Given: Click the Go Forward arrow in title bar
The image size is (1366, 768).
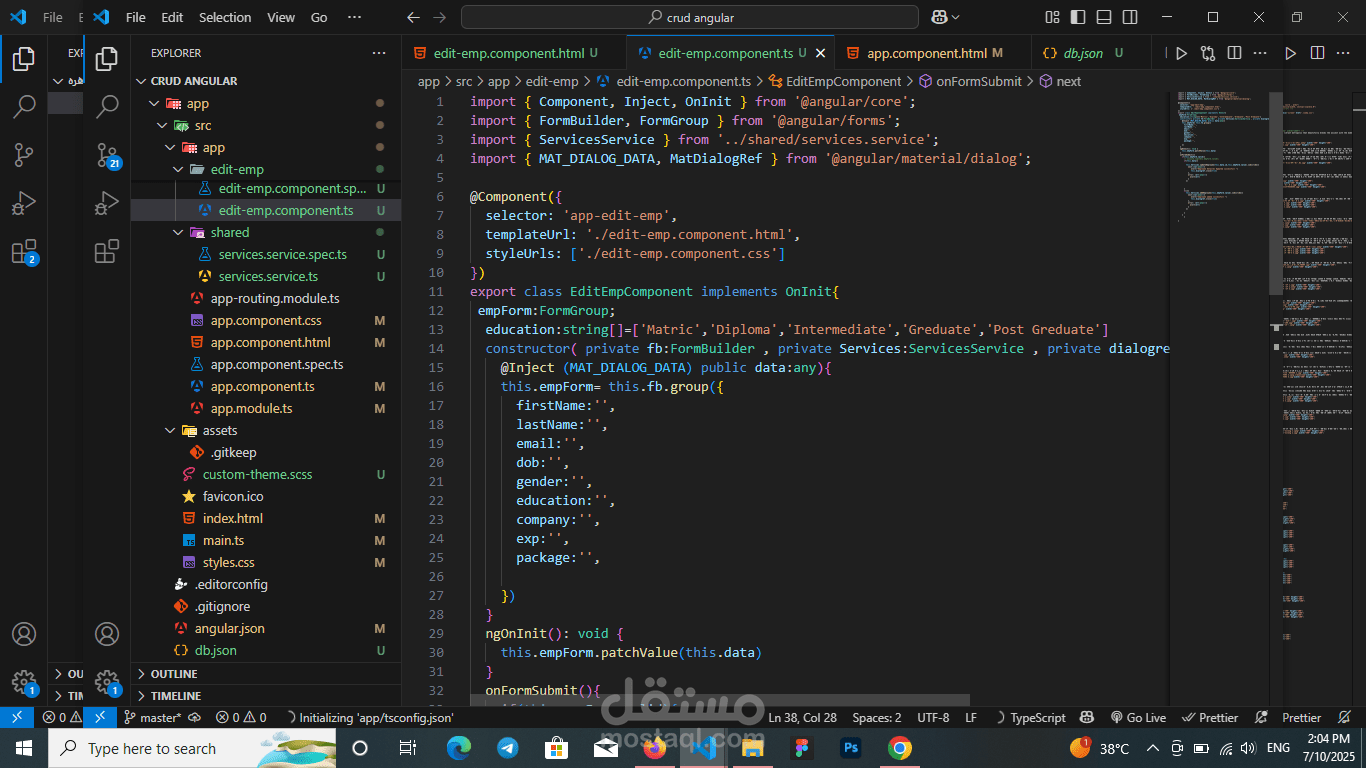Looking at the screenshot, I should pyautogui.click(x=439, y=17).
